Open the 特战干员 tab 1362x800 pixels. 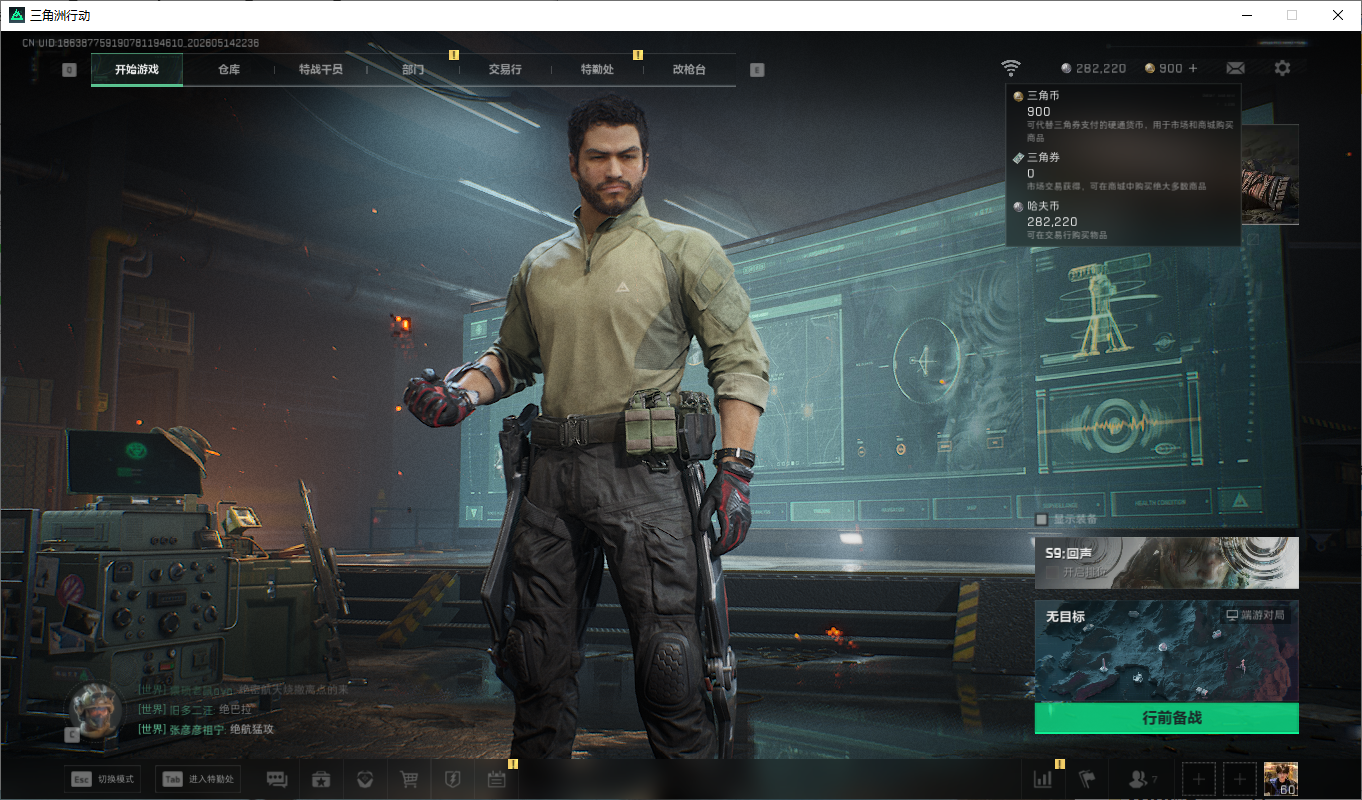pos(321,70)
